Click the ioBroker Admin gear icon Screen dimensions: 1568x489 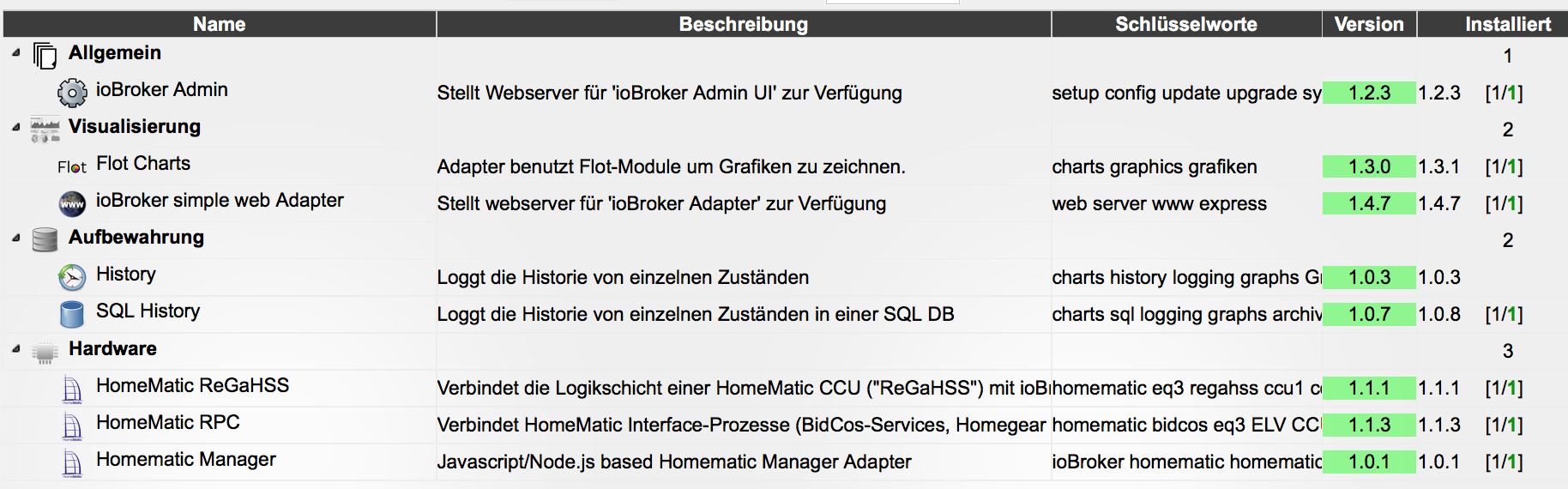pos(72,92)
